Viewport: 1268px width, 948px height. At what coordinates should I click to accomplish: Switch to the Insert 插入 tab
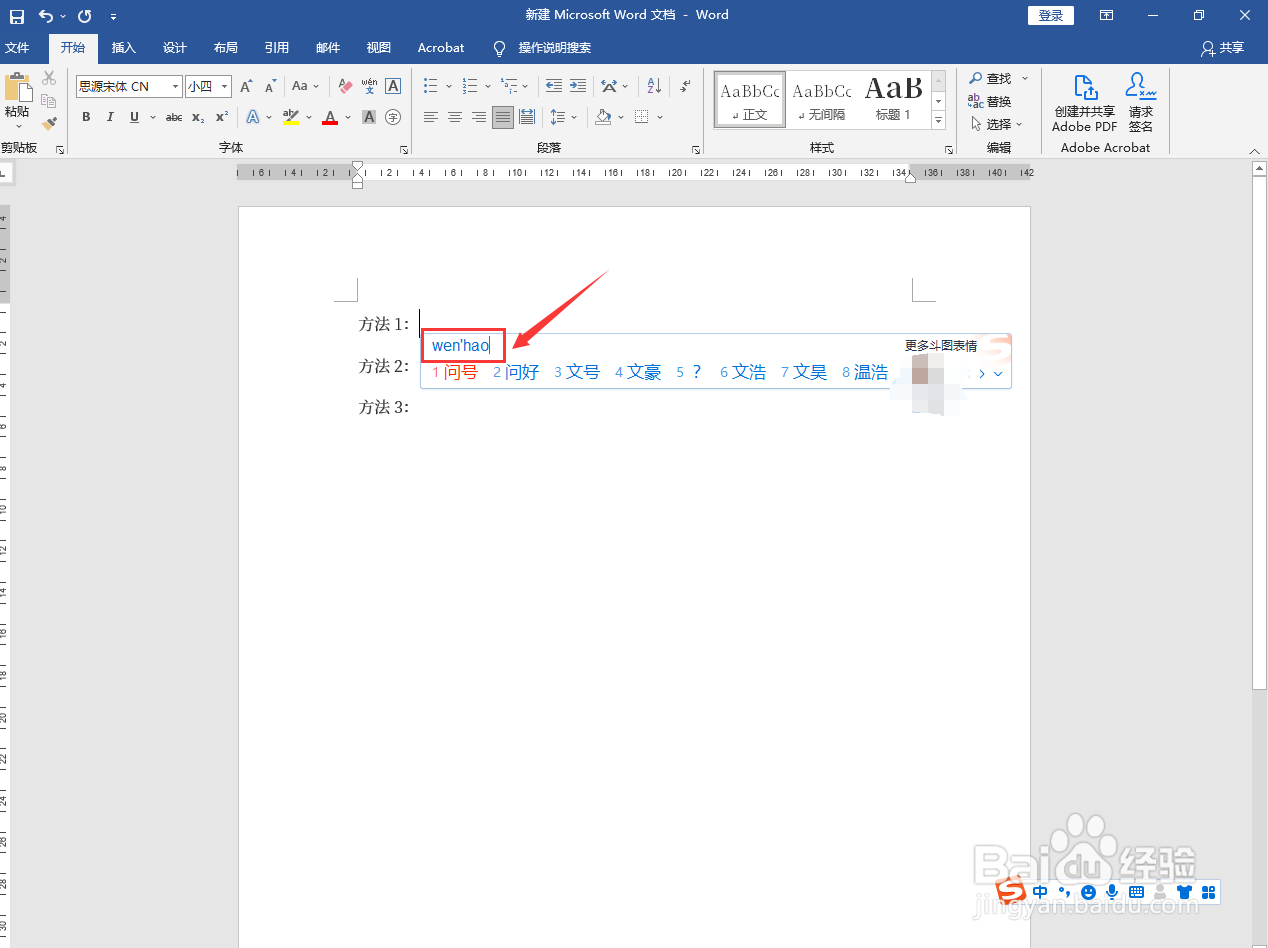[124, 48]
